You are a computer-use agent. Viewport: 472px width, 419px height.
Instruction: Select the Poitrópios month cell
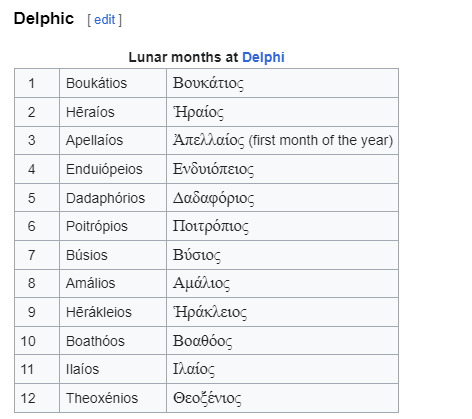[113, 226]
